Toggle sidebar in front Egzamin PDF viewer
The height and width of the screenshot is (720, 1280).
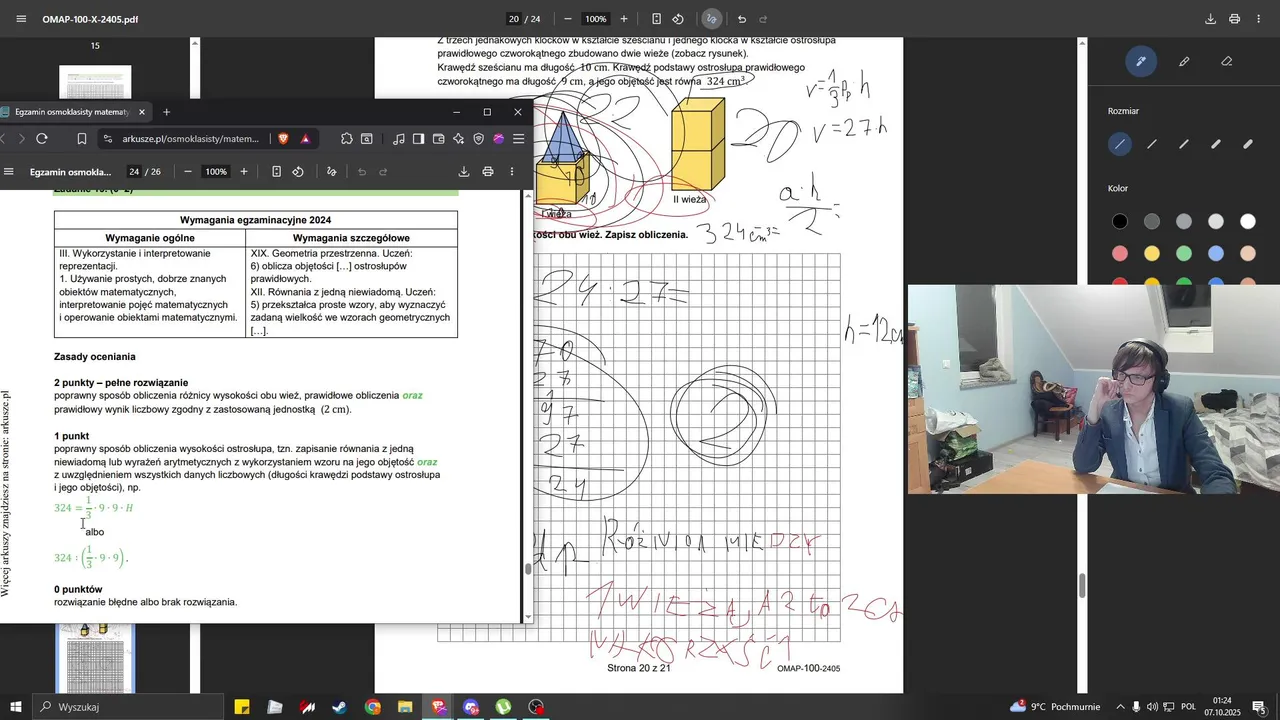pos(9,171)
